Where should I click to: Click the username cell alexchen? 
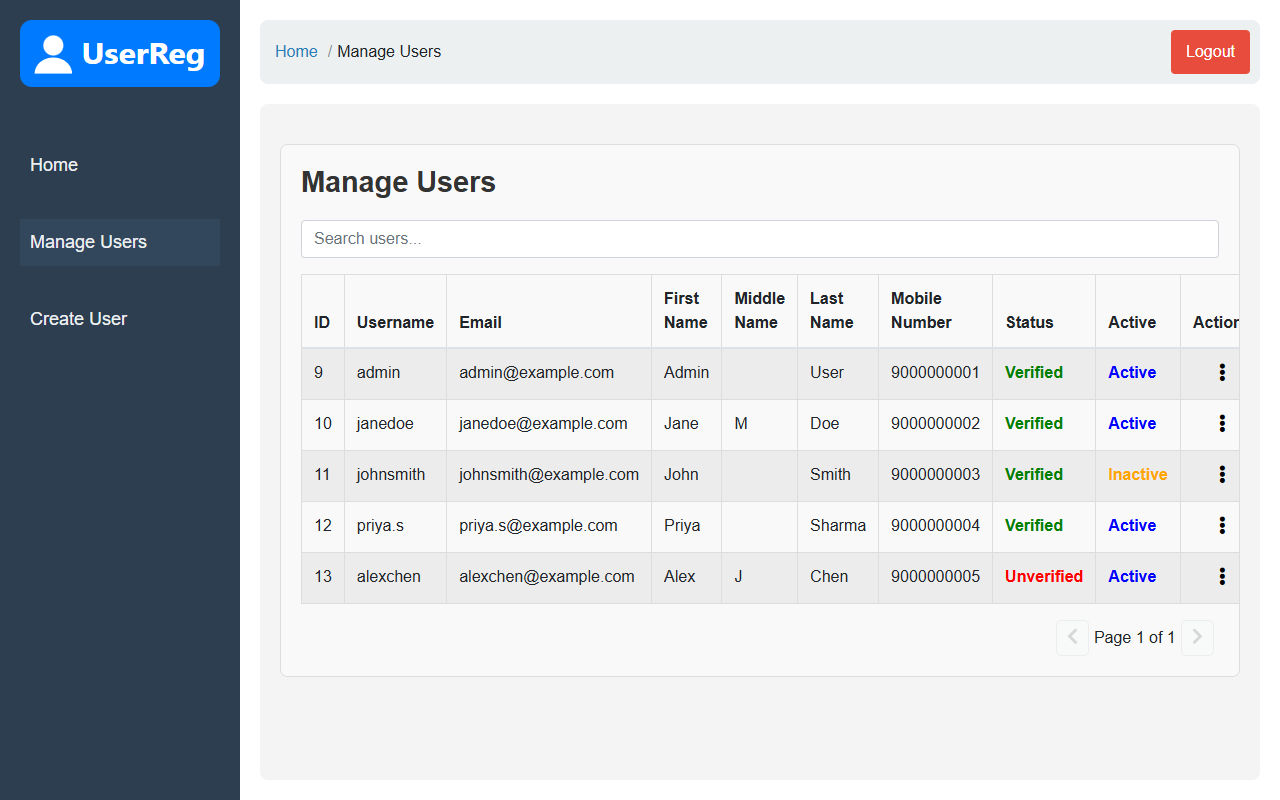pos(395,577)
